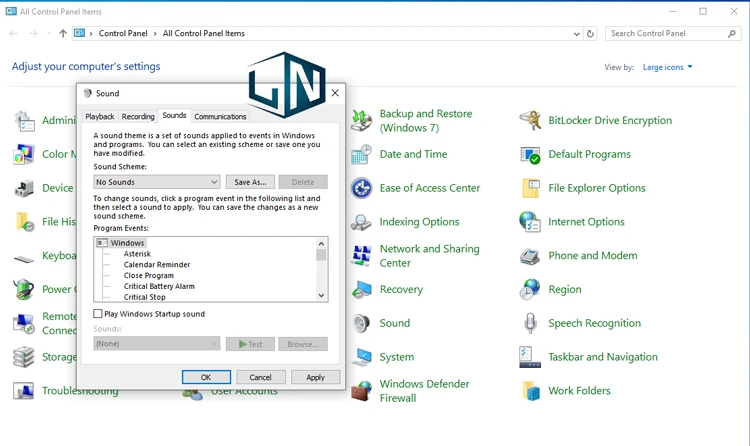The height and width of the screenshot is (446, 750).
Task: Click the Sound label in Control Panel
Action: point(395,323)
